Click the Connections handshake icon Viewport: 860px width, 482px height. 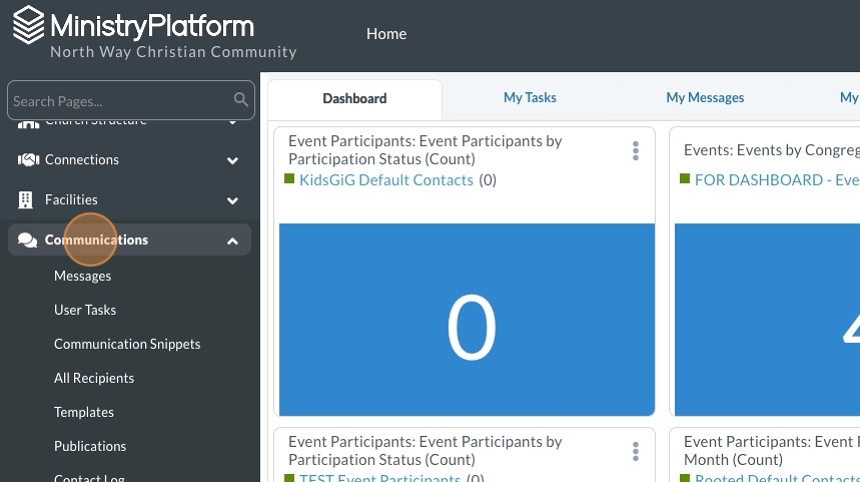pyautogui.click(x=28, y=160)
